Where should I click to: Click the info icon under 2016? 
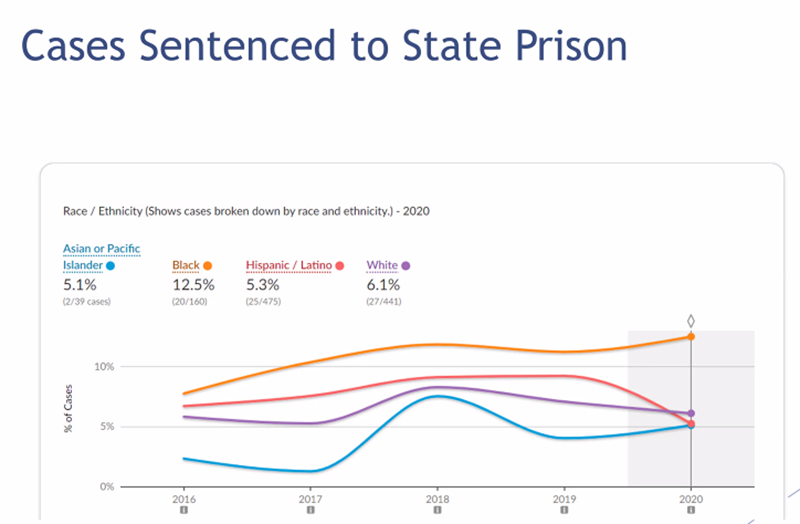click(x=183, y=511)
